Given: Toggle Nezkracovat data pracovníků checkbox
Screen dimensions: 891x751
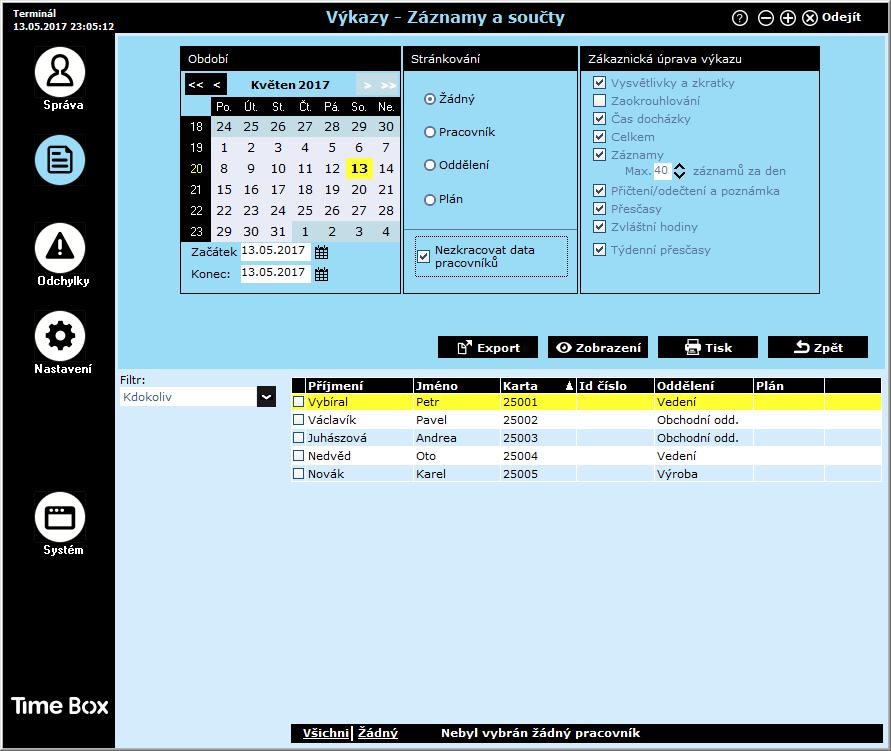Looking at the screenshot, I should (424, 256).
